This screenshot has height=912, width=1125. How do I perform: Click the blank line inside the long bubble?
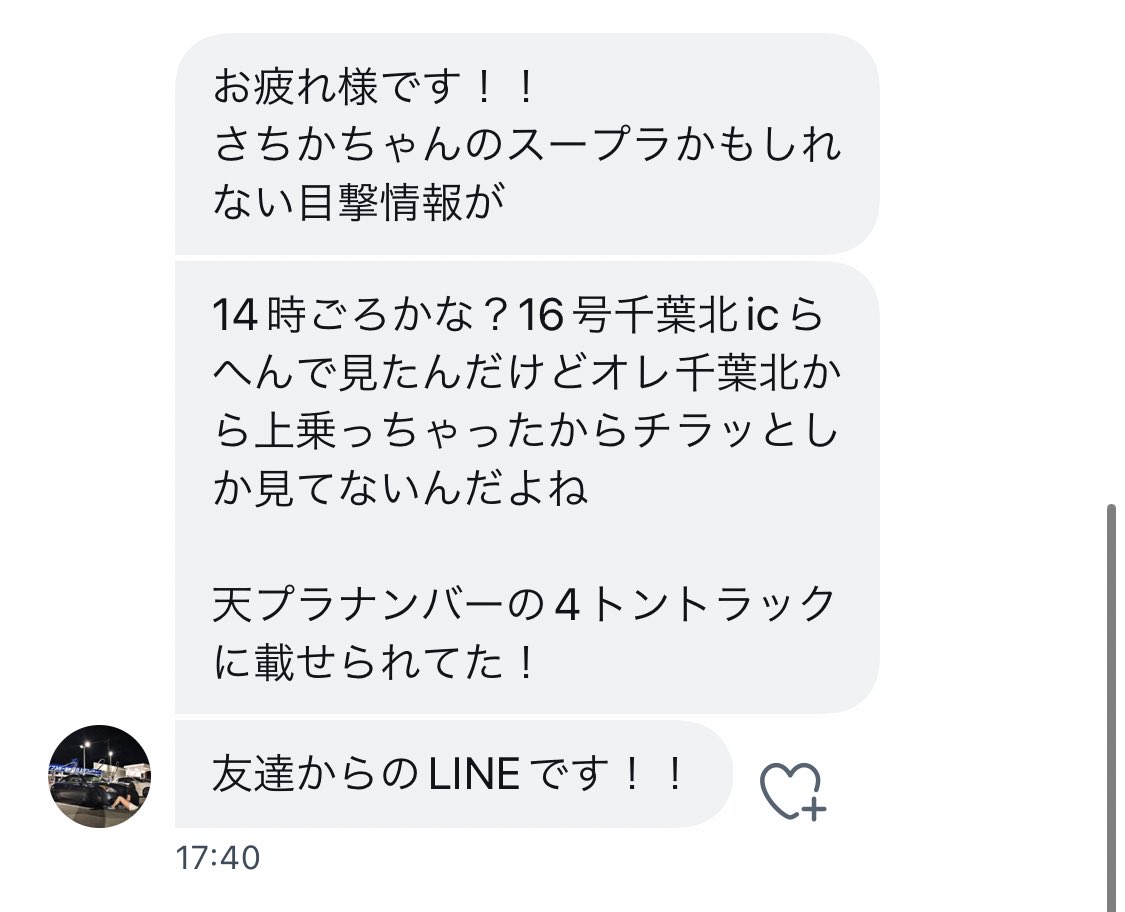[527, 546]
